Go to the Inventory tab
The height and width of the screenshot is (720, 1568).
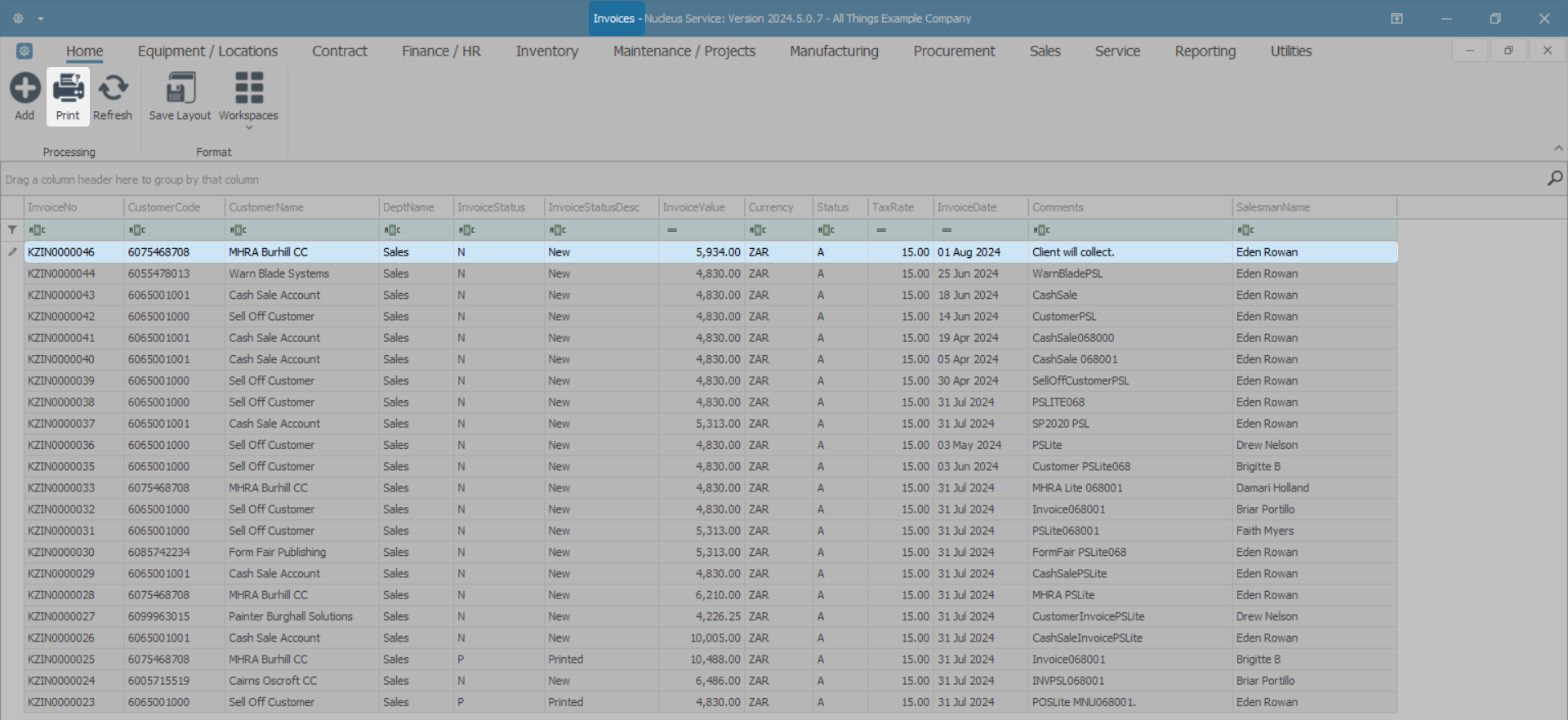click(547, 51)
